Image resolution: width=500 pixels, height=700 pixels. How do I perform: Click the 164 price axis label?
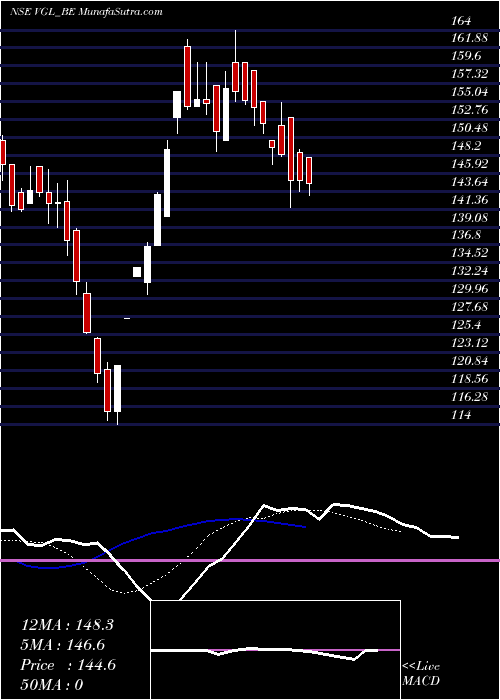462,21
